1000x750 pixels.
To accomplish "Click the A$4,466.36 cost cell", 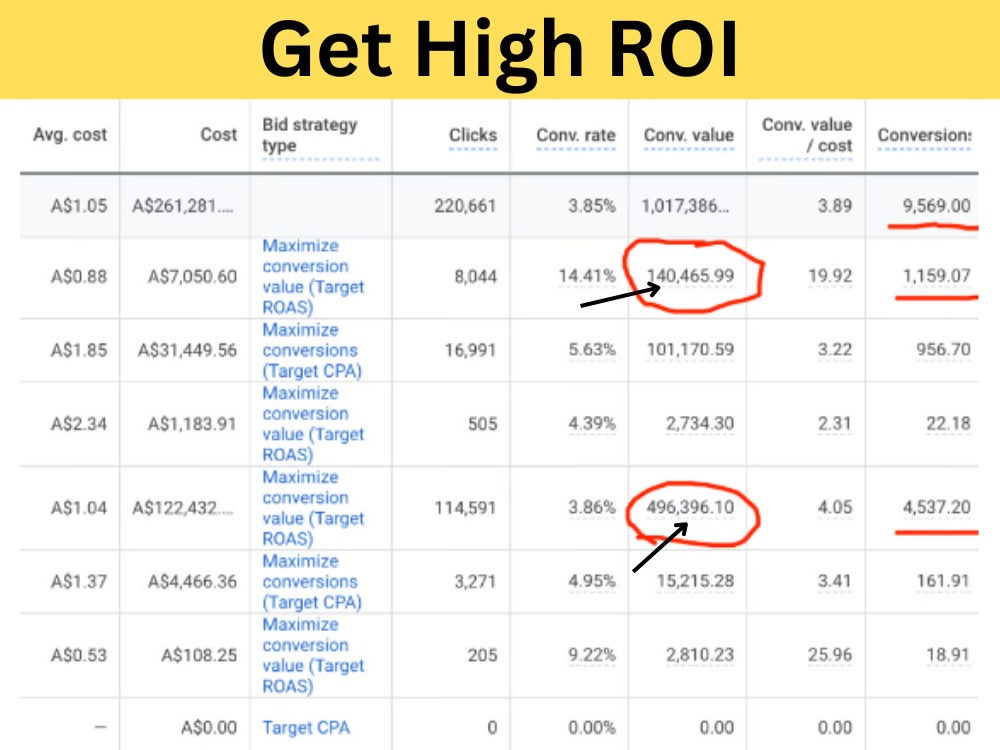I will pos(193,582).
